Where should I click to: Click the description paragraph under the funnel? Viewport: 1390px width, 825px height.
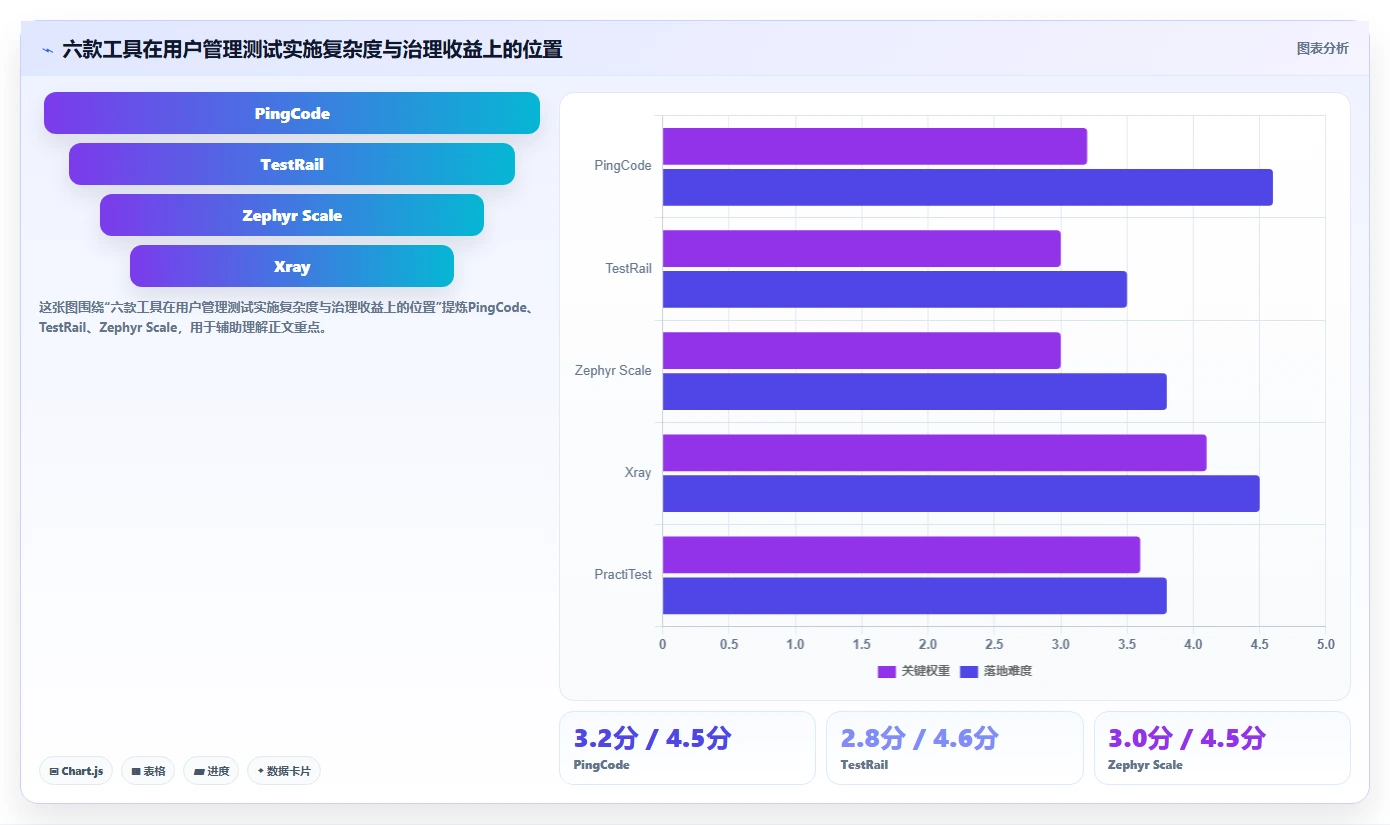[287, 317]
